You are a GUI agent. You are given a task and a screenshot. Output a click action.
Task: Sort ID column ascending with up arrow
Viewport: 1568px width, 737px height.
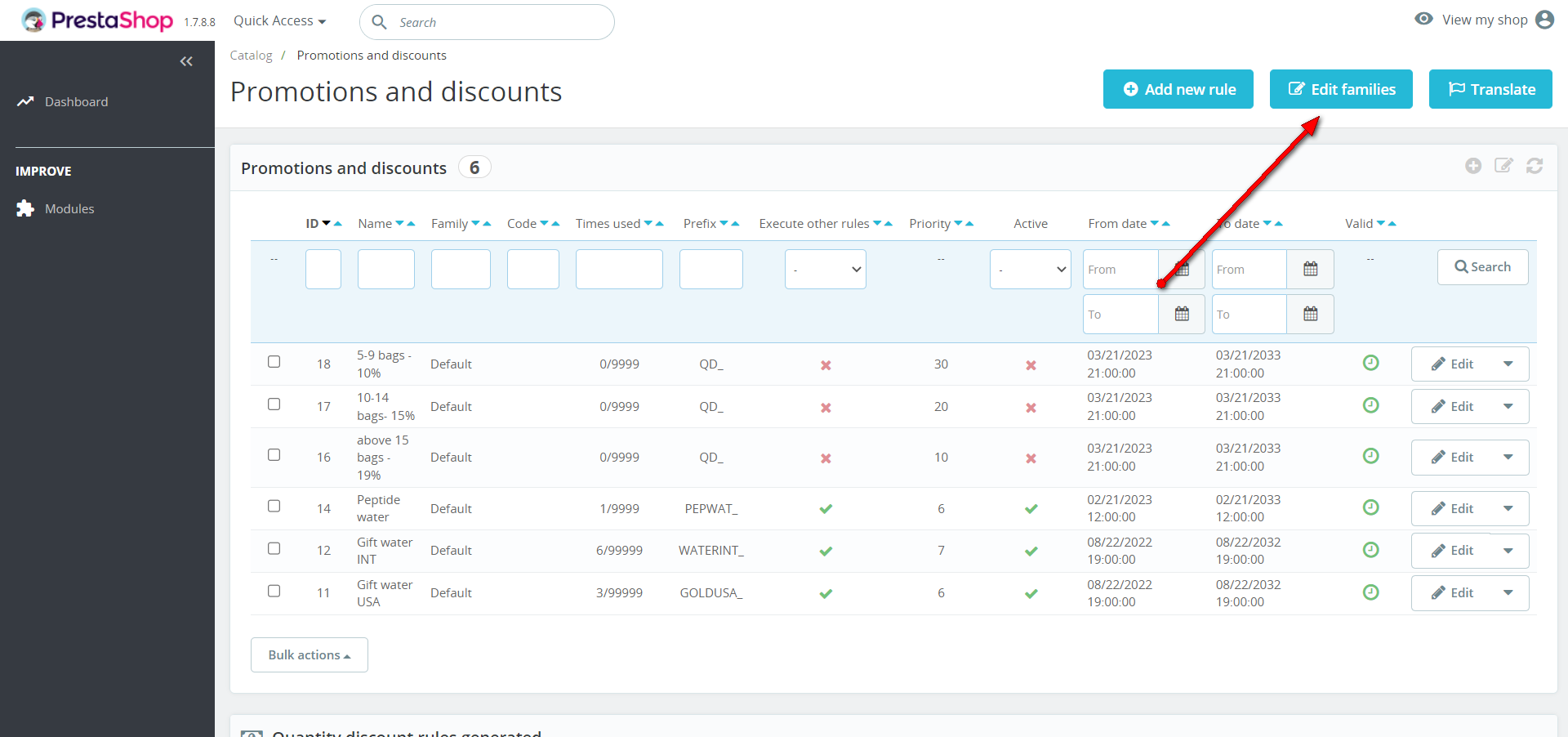pyautogui.click(x=338, y=224)
